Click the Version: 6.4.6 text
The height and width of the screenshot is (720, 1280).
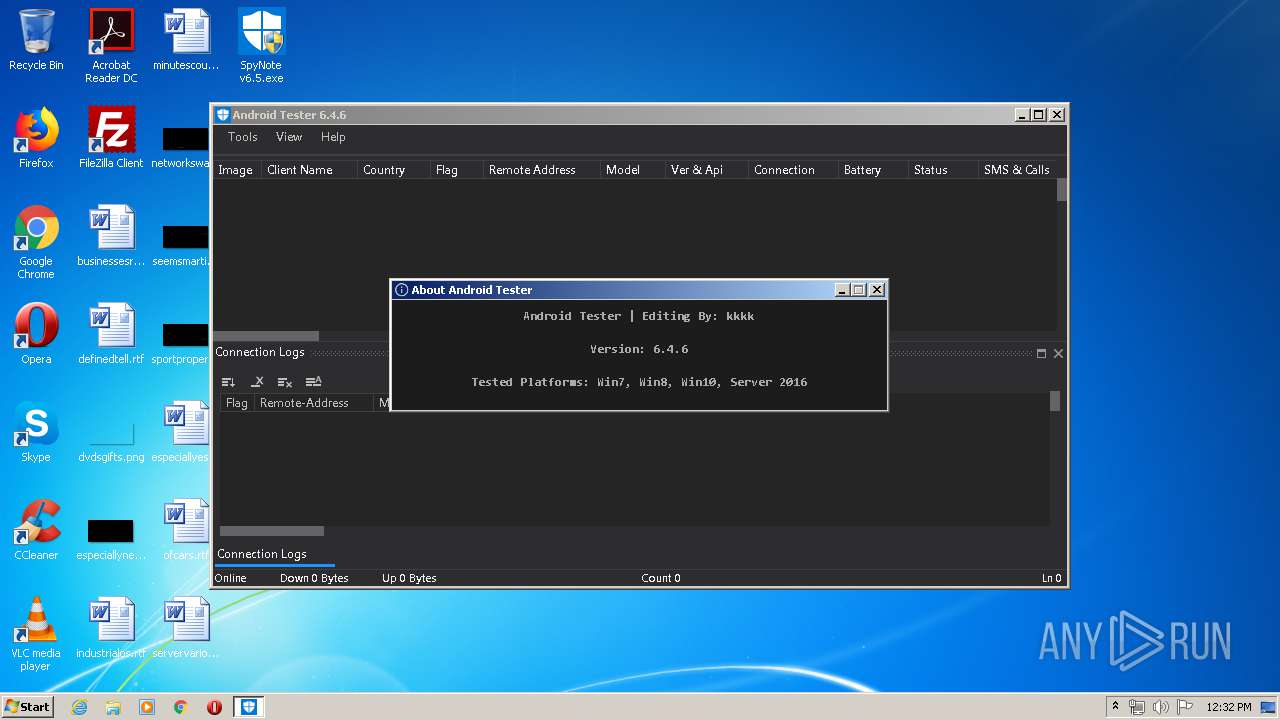639,349
